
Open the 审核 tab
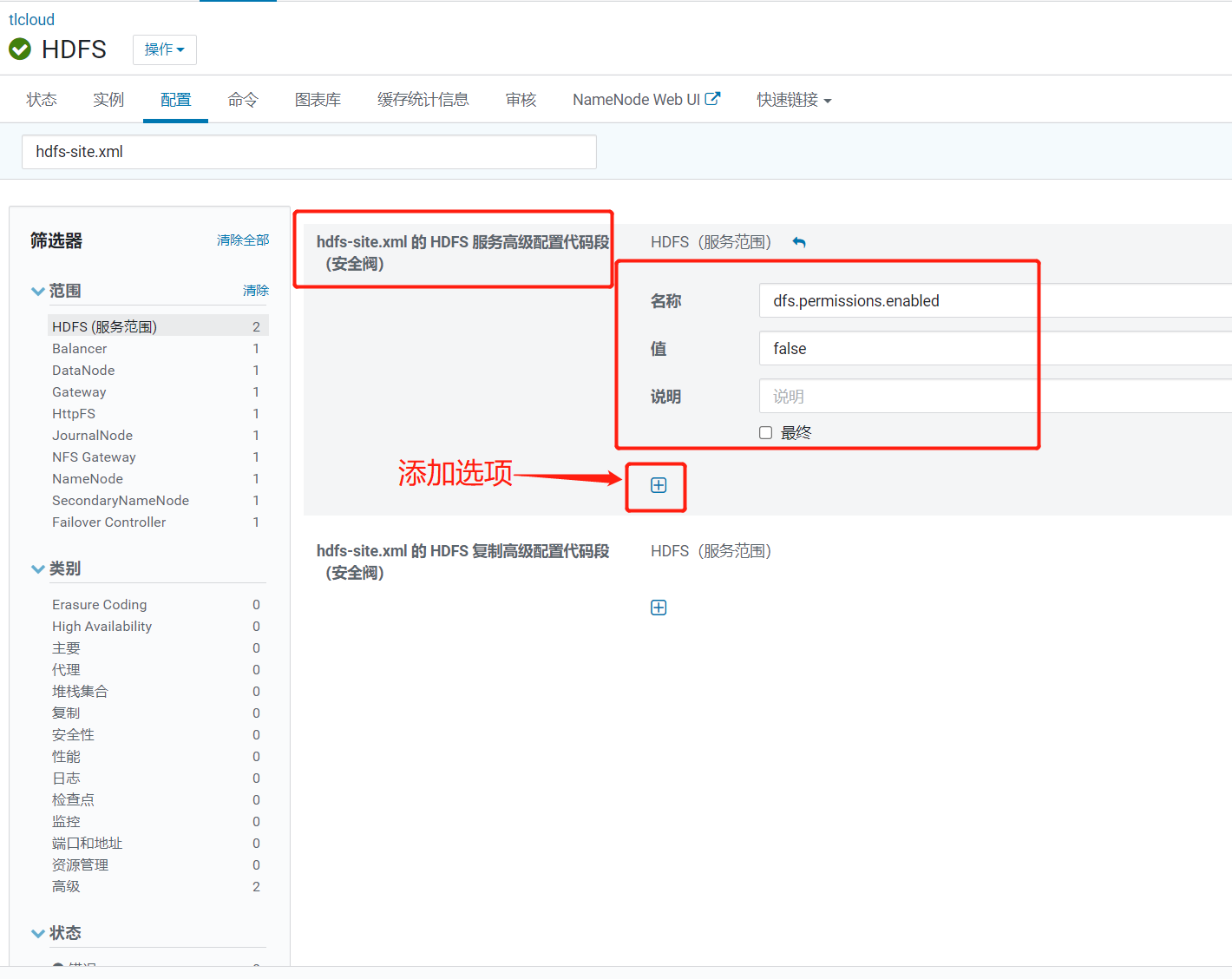520,99
